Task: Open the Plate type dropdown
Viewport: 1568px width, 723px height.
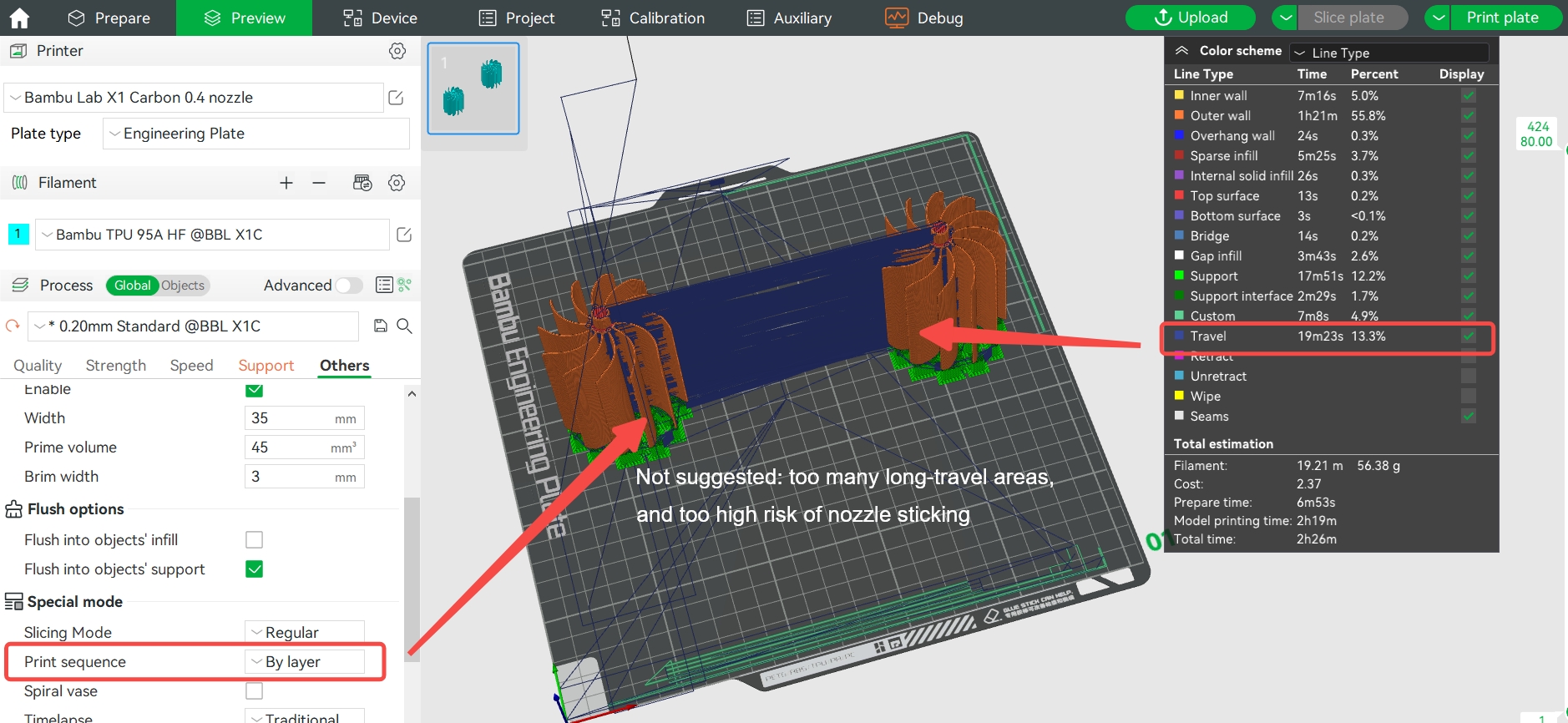Action: click(256, 134)
